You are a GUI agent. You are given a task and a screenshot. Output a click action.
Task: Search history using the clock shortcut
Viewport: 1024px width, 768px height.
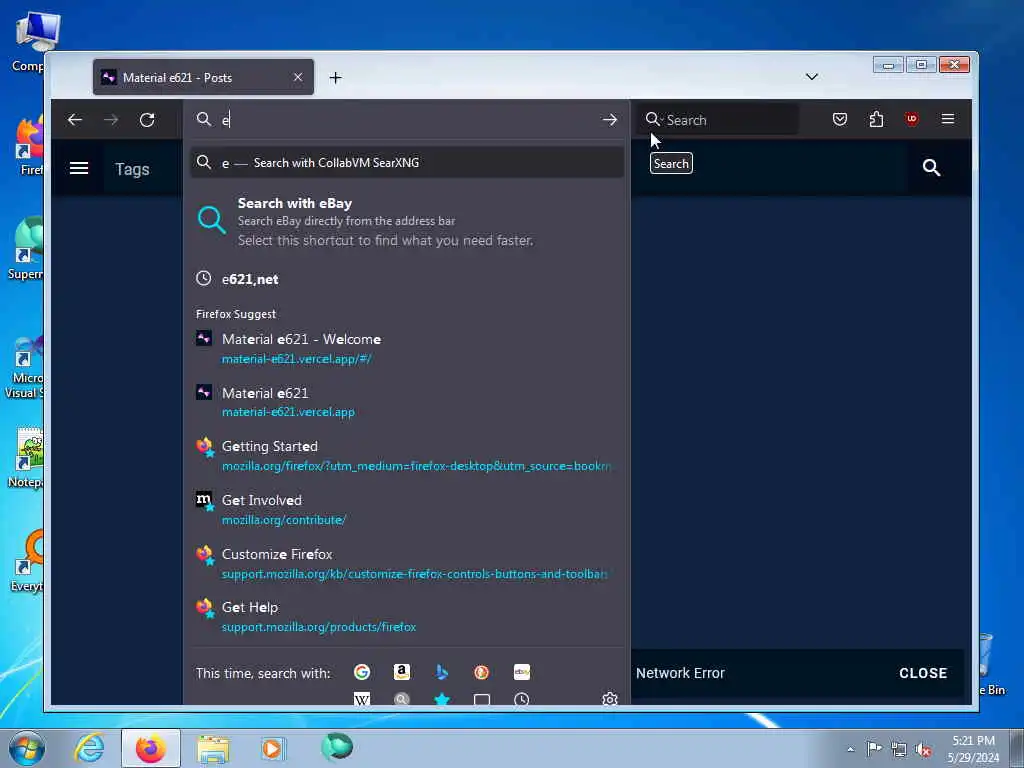tap(522, 699)
